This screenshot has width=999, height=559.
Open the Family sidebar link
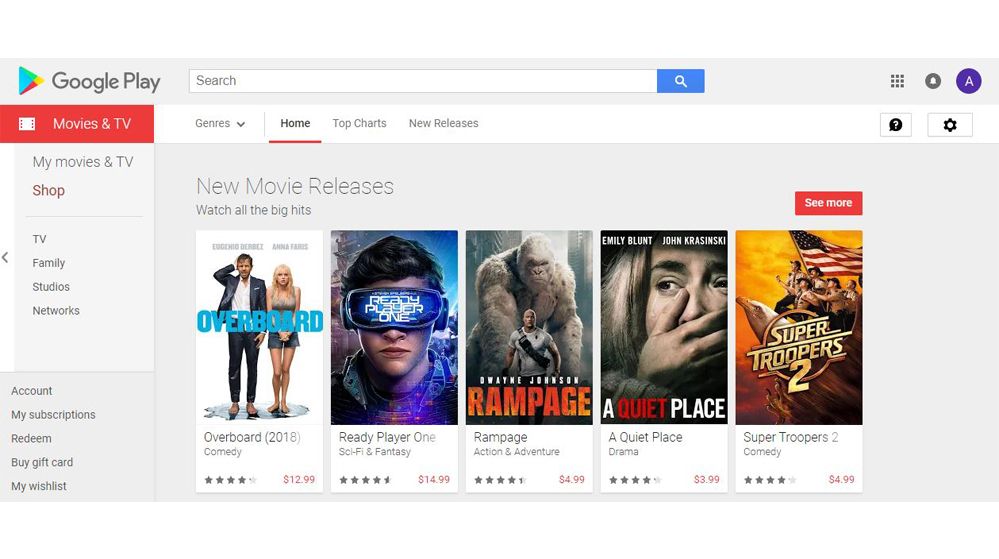coord(48,263)
